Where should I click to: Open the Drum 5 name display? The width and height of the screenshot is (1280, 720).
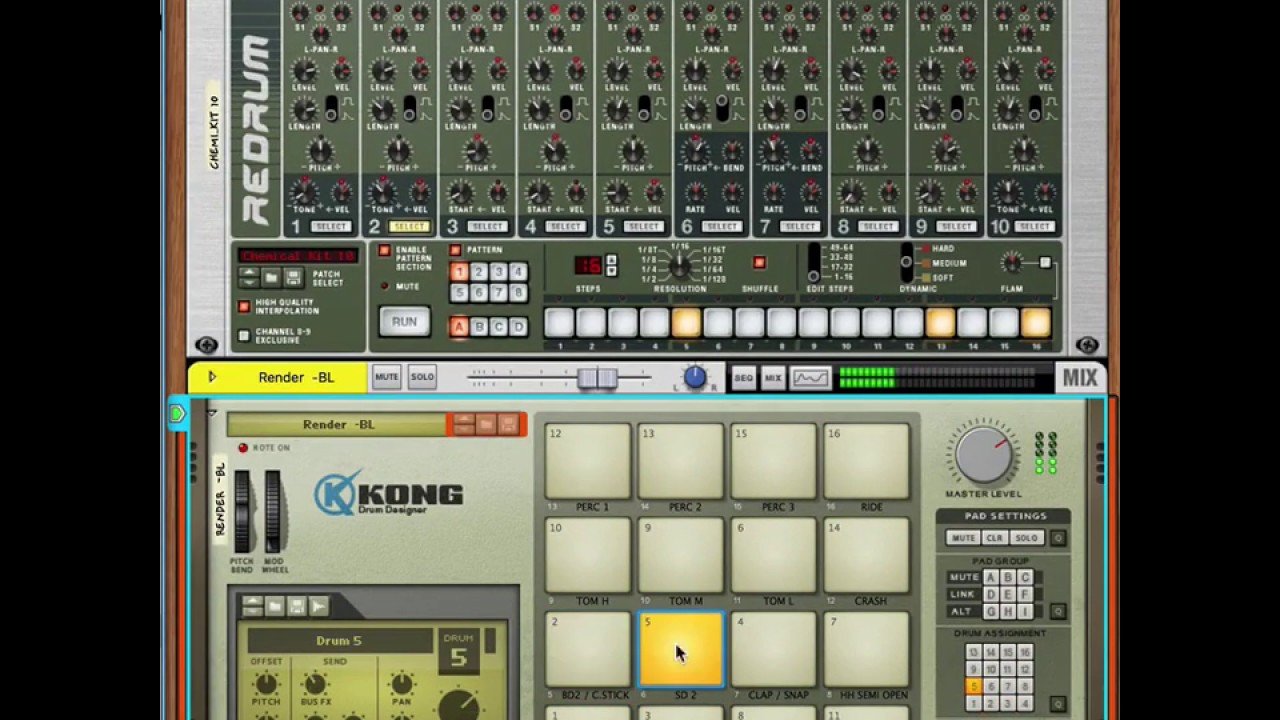point(339,641)
